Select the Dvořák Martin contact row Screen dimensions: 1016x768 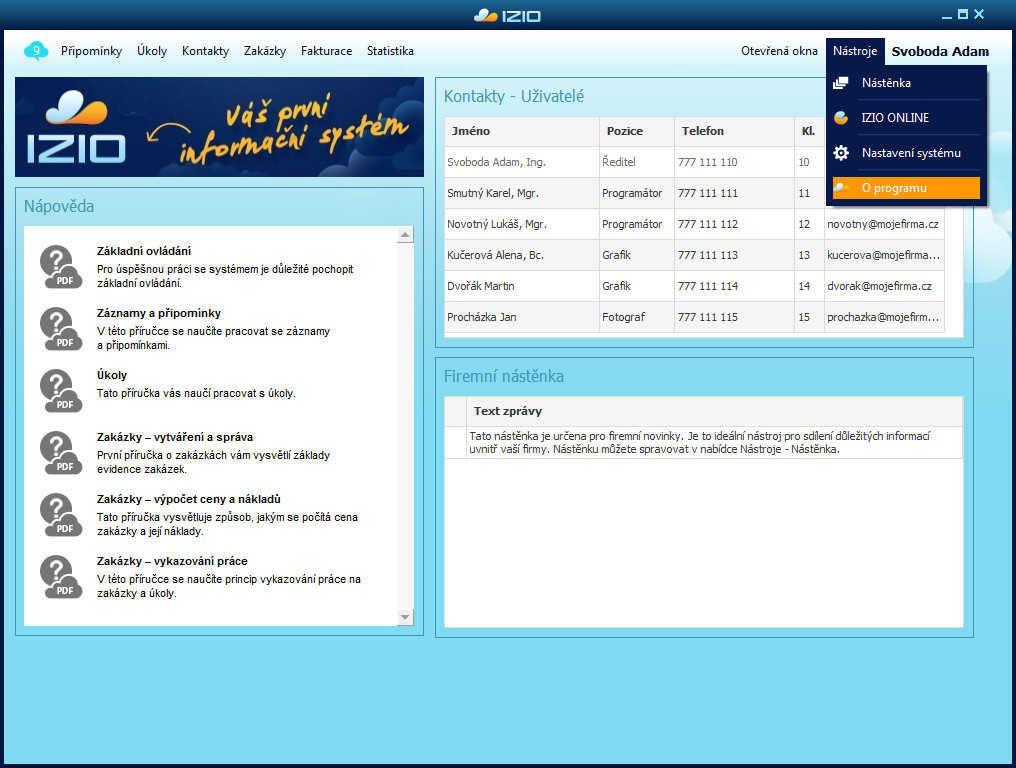pyautogui.click(x=694, y=286)
